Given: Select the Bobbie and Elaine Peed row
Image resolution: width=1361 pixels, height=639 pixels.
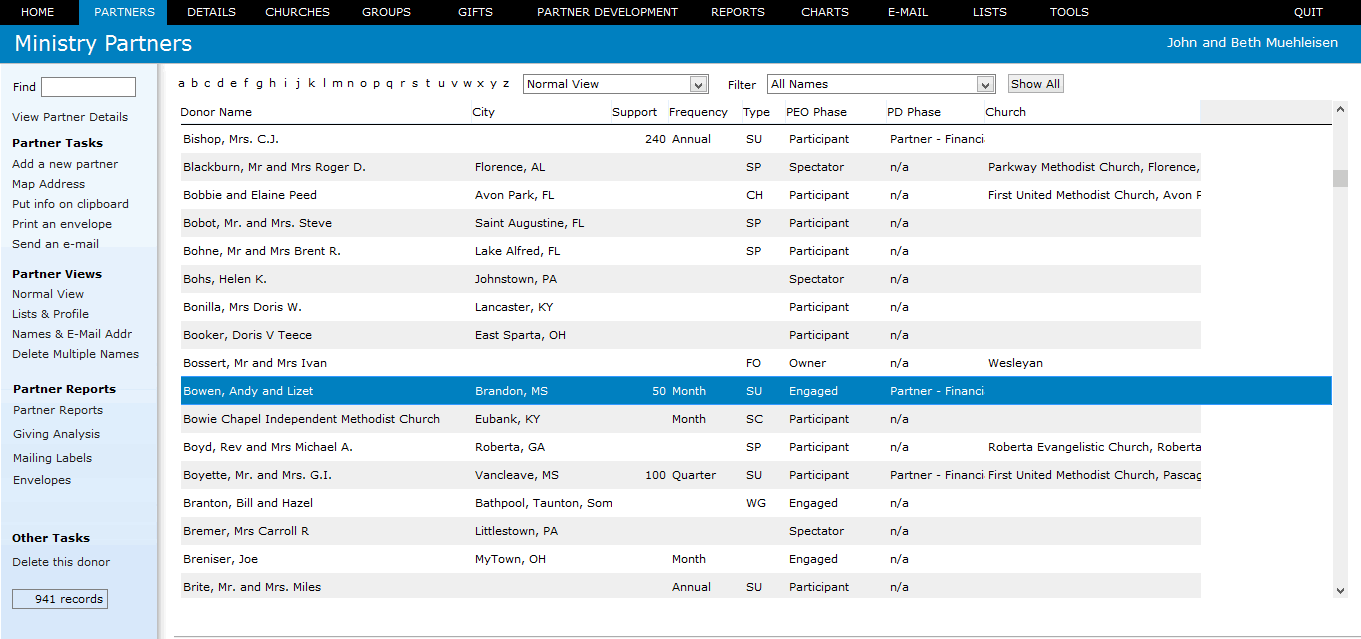Looking at the screenshot, I should pyautogui.click(x=690, y=195).
